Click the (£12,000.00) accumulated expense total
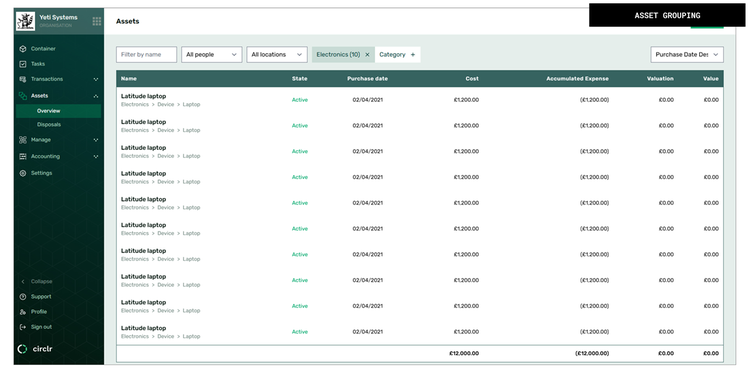The height and width of the screenshot is (373, 750). click(x=592, y=353)
